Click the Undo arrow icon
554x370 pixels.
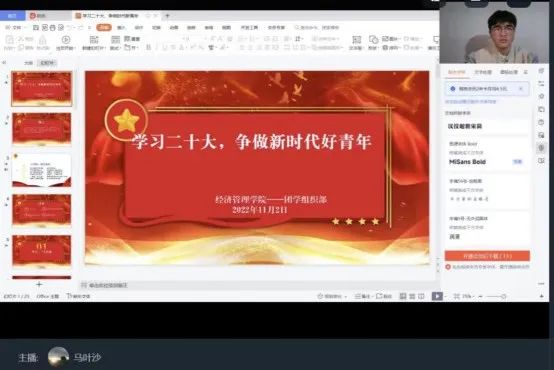[x=70, y=28]
